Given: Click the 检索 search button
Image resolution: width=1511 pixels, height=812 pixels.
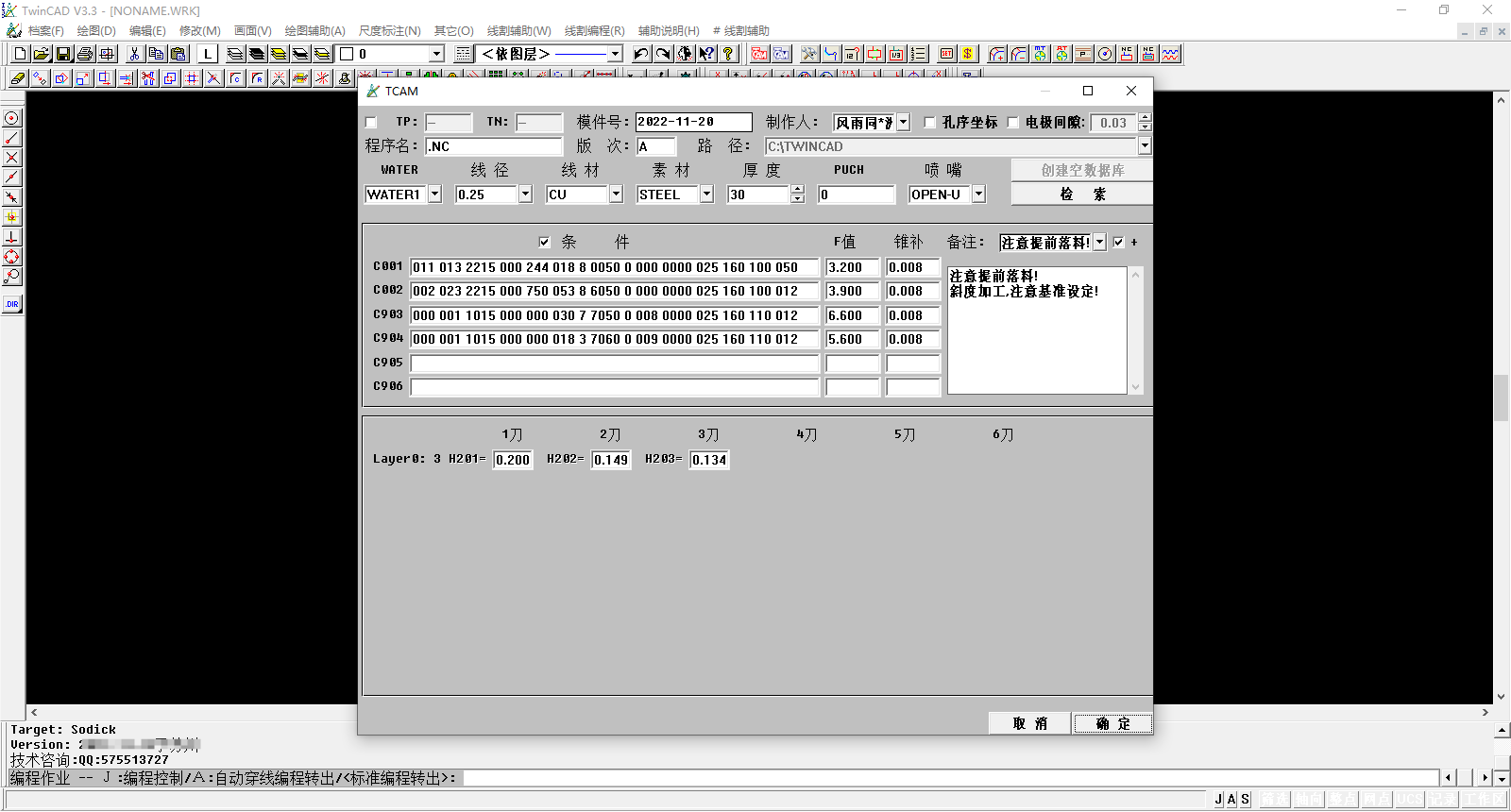Looking at the screenshot, I should [x=1082, y=194].
